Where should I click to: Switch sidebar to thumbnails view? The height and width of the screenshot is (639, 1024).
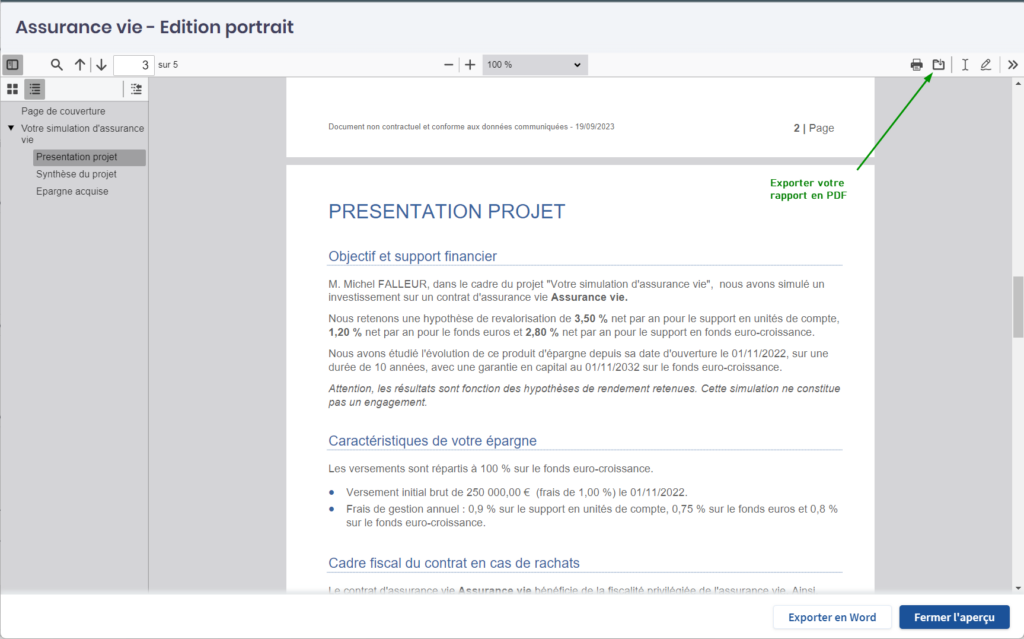point(13,89)
